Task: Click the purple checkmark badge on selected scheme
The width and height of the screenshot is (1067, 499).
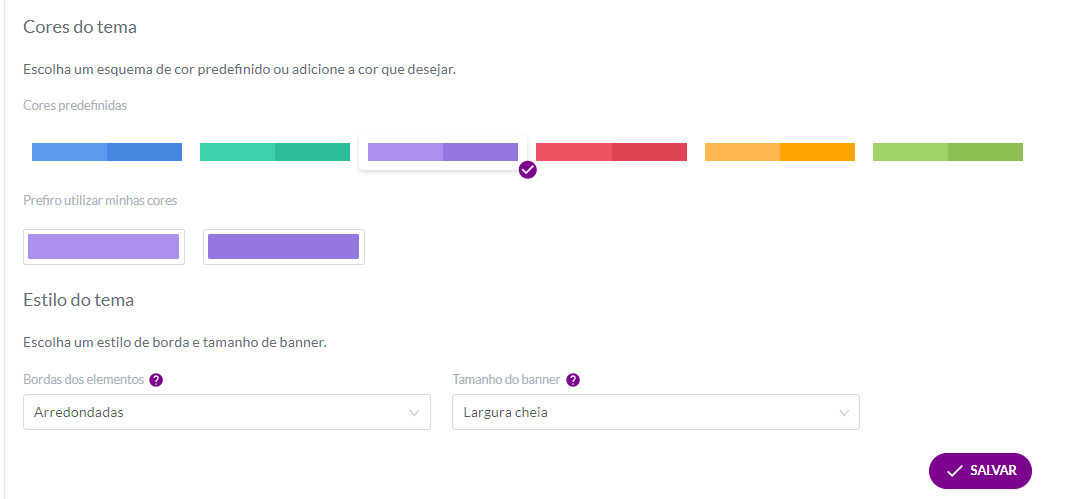Action: [x=527, y=170]
